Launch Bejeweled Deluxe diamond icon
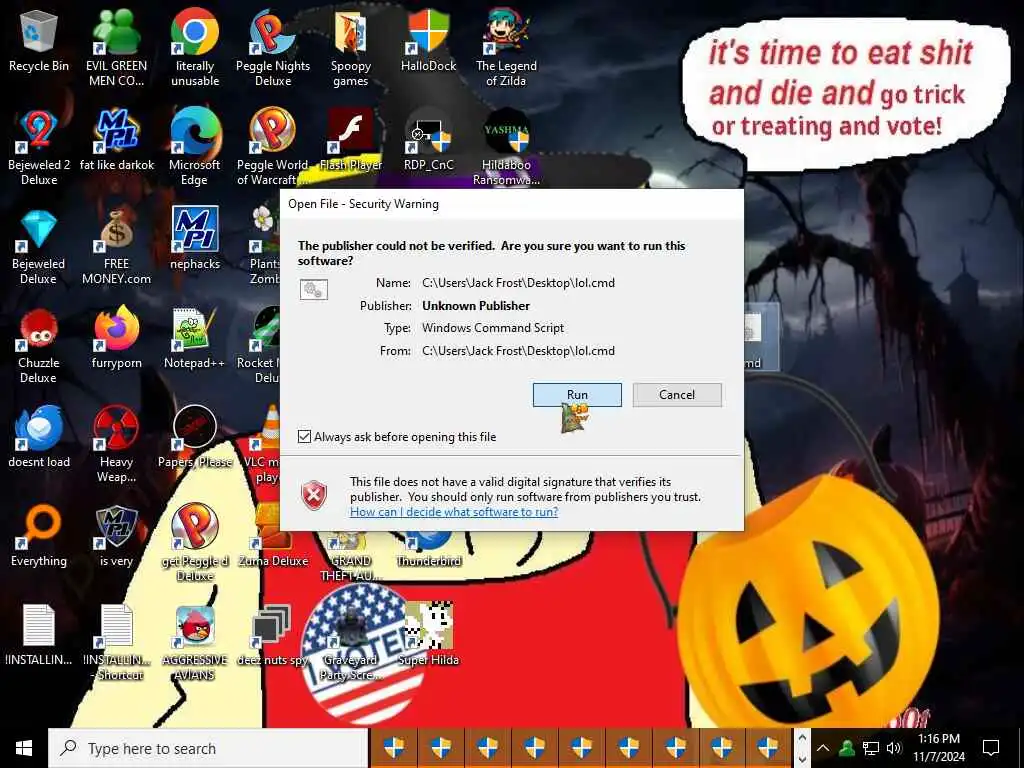The width and height of the screenshot is (1024, 768). pos(39,247)
